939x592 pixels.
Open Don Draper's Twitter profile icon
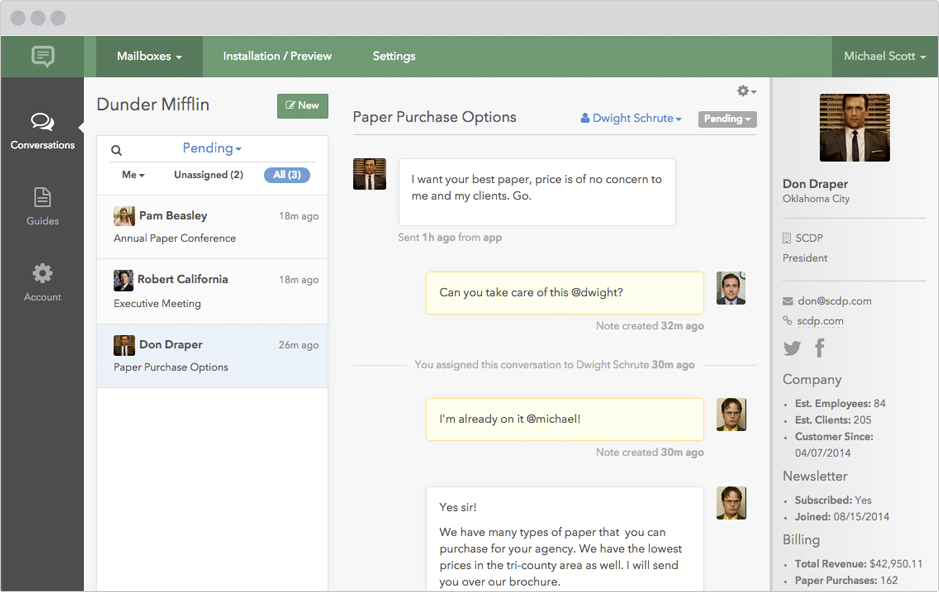791,348
